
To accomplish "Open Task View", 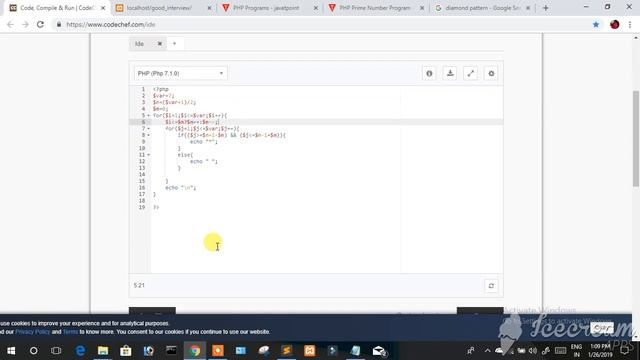I will tap(56, 351).
